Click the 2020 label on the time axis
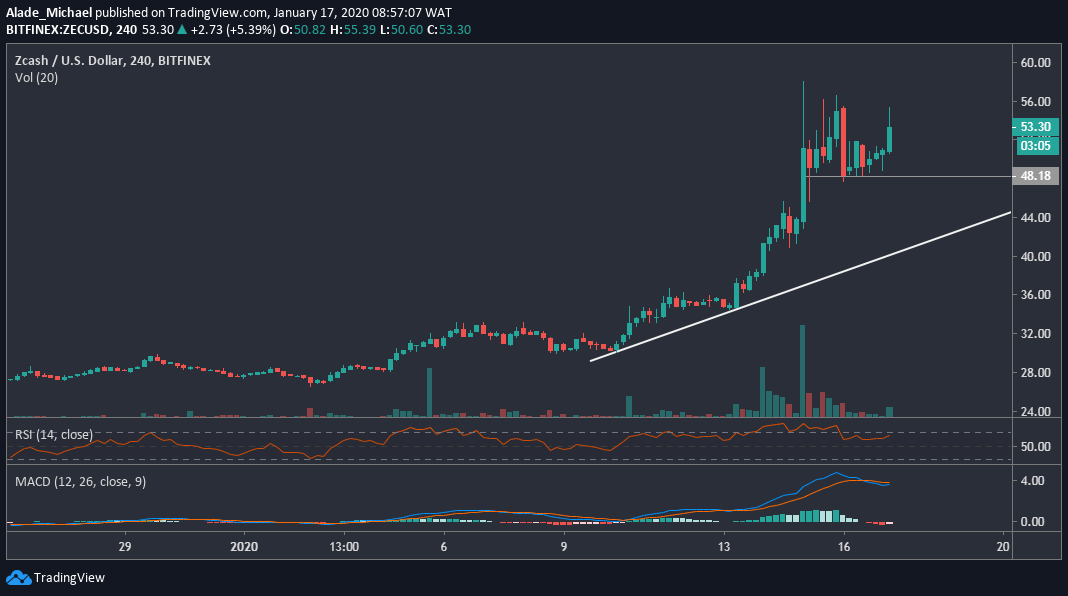This screenshot has height=596, width=1068. [245, 547]
